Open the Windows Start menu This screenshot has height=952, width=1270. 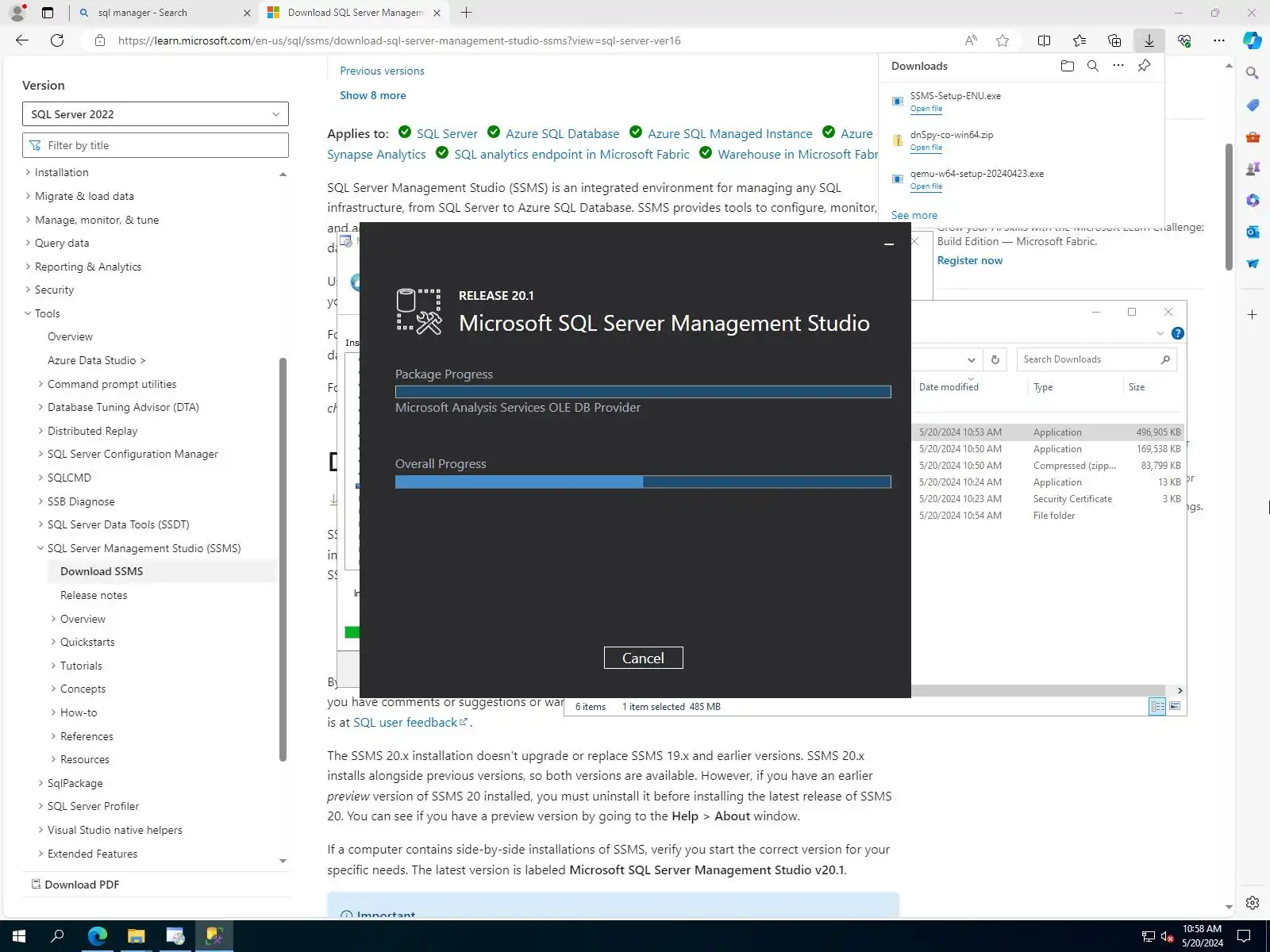[x=19, y=936]
